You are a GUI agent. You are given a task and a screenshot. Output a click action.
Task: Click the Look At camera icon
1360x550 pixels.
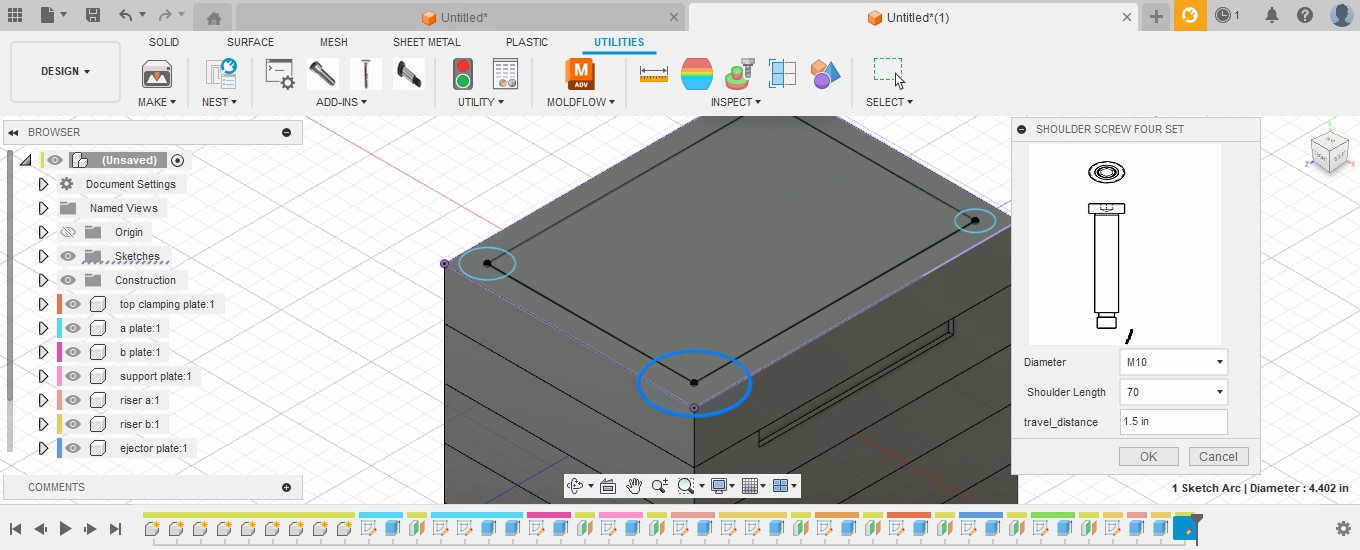(608, 486)
